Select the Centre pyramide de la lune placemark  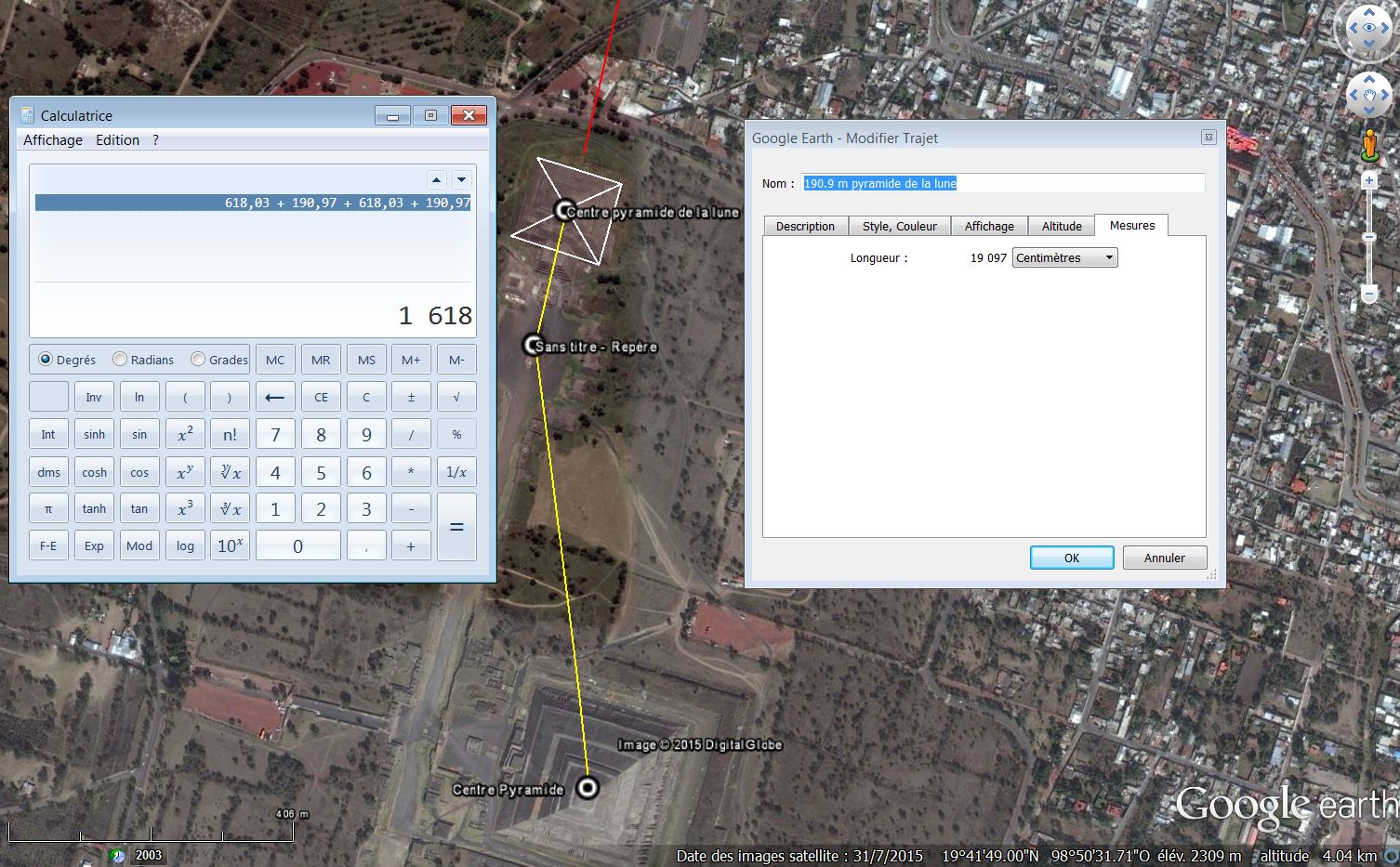click(563, 211)
